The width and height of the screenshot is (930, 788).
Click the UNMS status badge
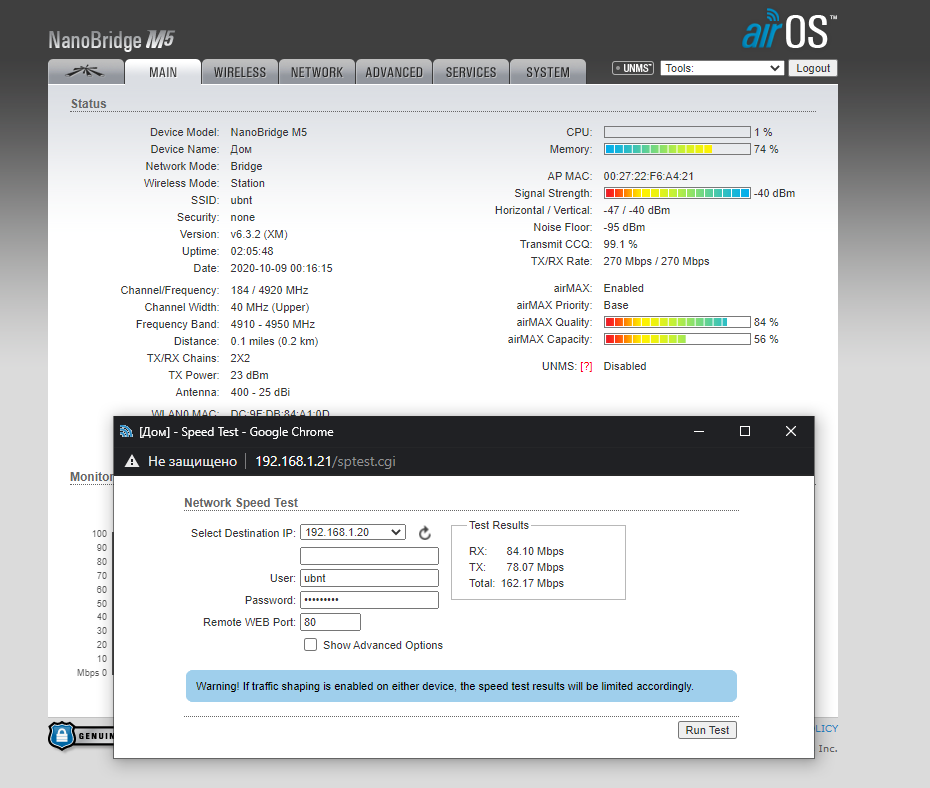tap(633, 68)
